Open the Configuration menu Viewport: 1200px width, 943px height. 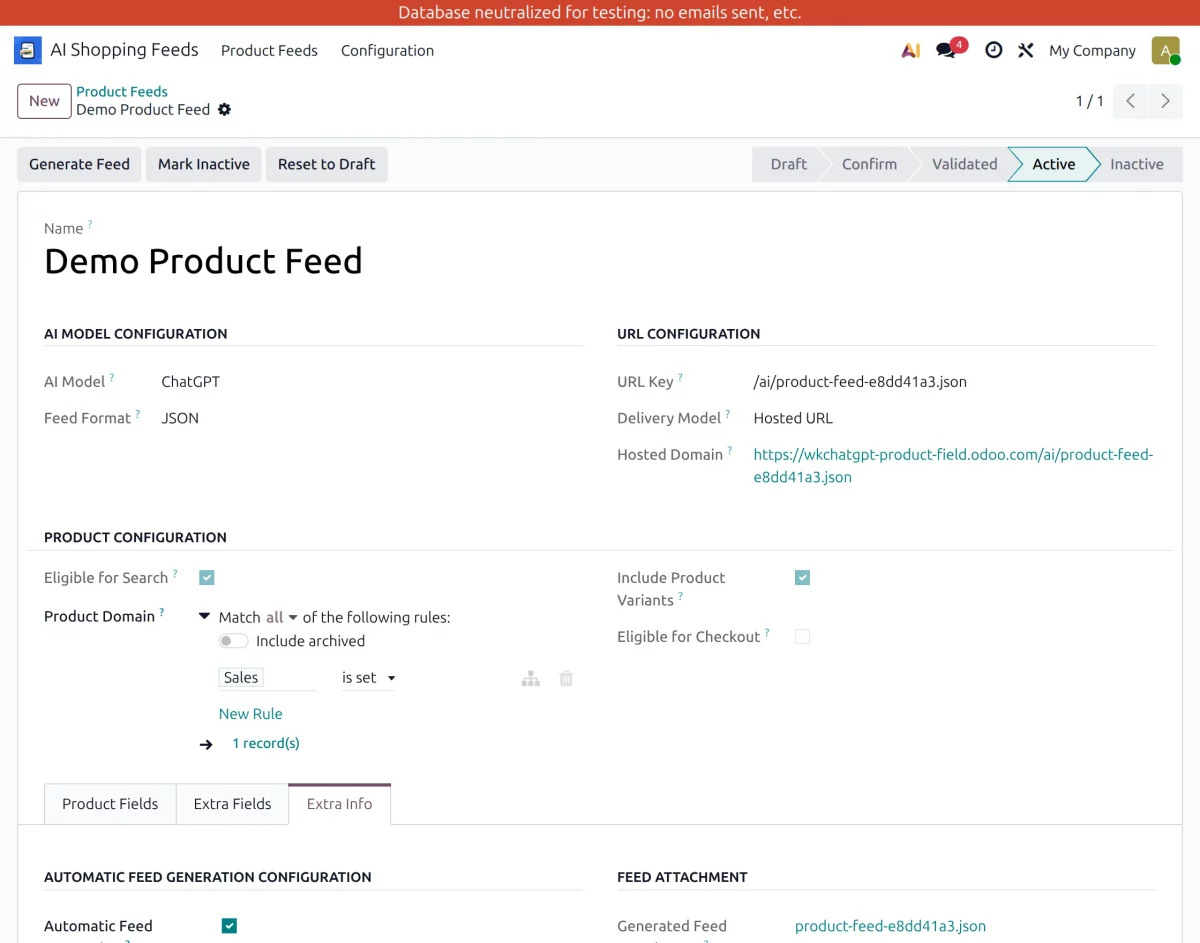click(x=387, y=50)
